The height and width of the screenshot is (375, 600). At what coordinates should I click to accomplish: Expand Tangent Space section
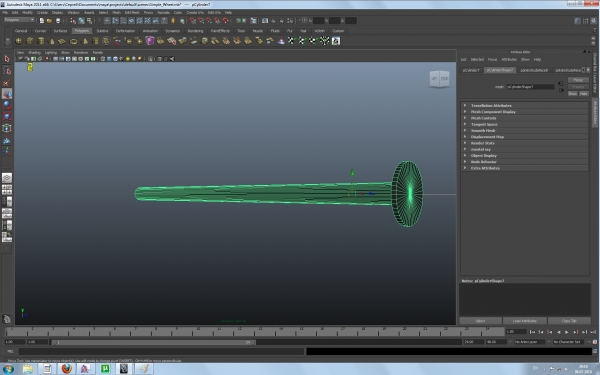coord(525,124)
